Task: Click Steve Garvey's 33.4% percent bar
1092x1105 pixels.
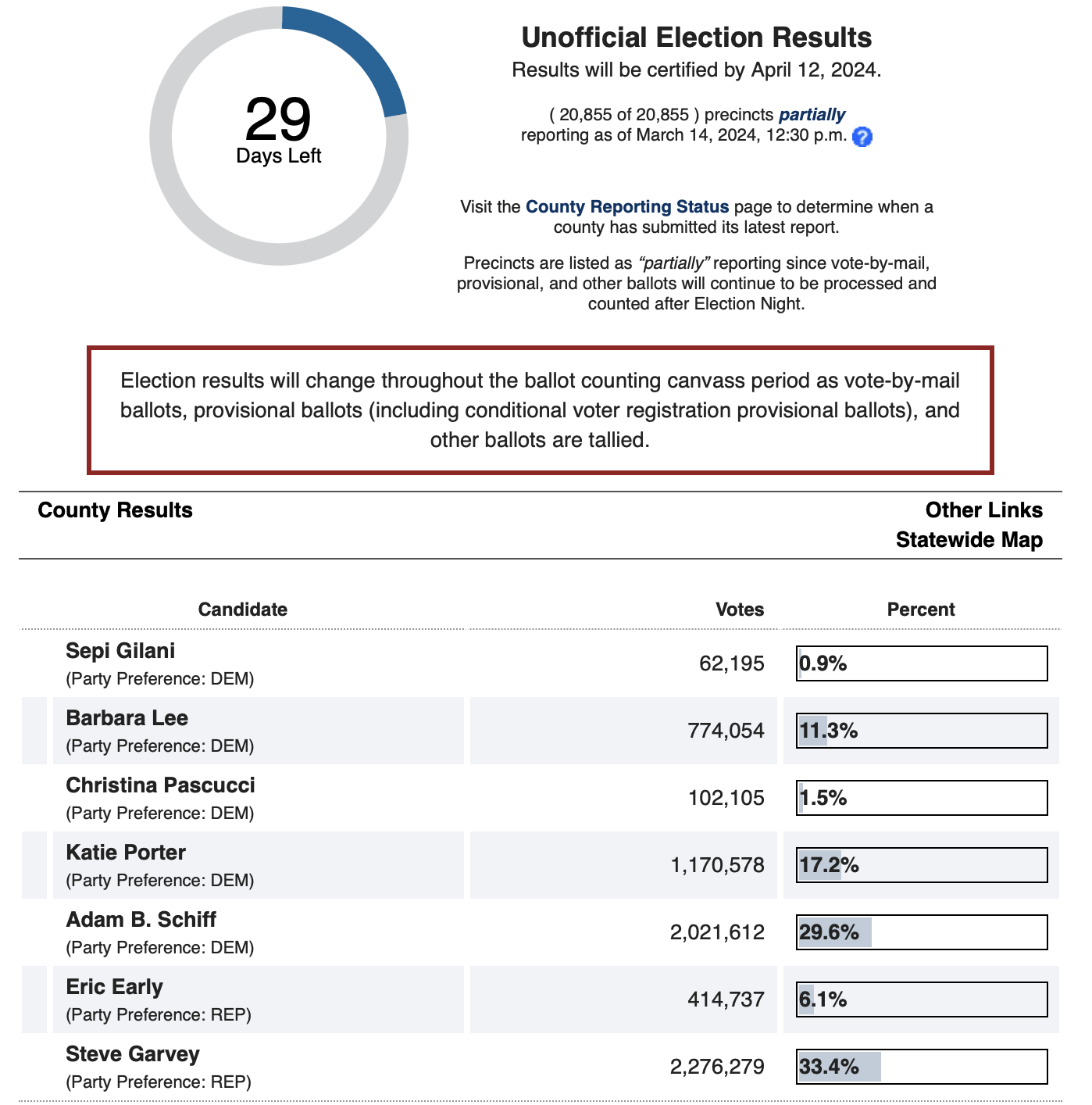Action: 922,1067
